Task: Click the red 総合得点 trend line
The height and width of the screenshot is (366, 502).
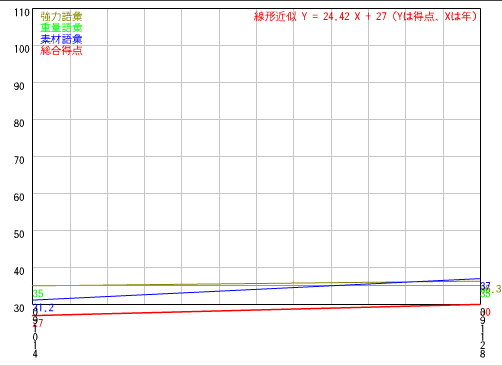Action: 257,310
